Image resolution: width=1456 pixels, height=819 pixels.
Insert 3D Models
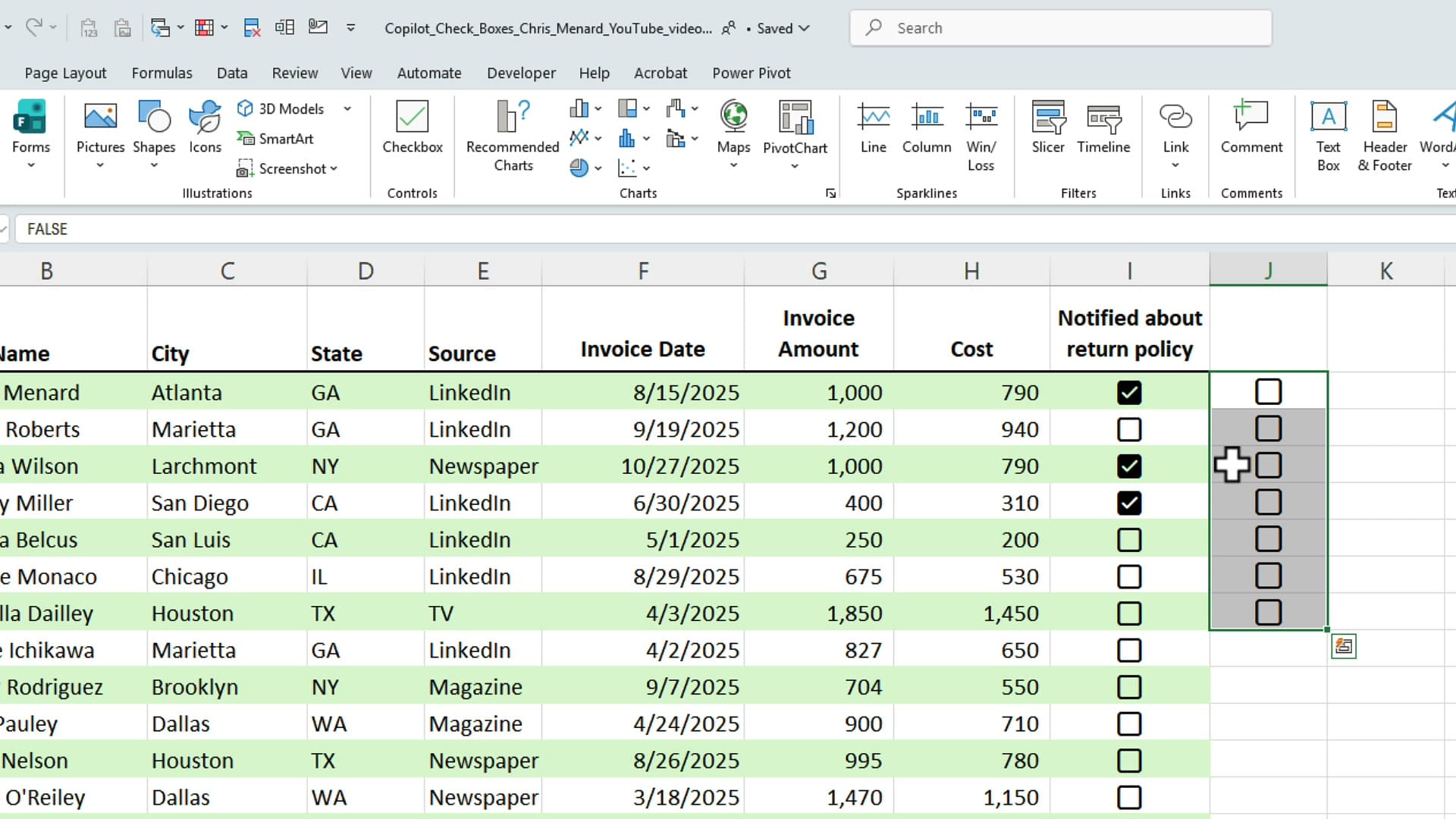pyautogui.click(x=281, y=108)
